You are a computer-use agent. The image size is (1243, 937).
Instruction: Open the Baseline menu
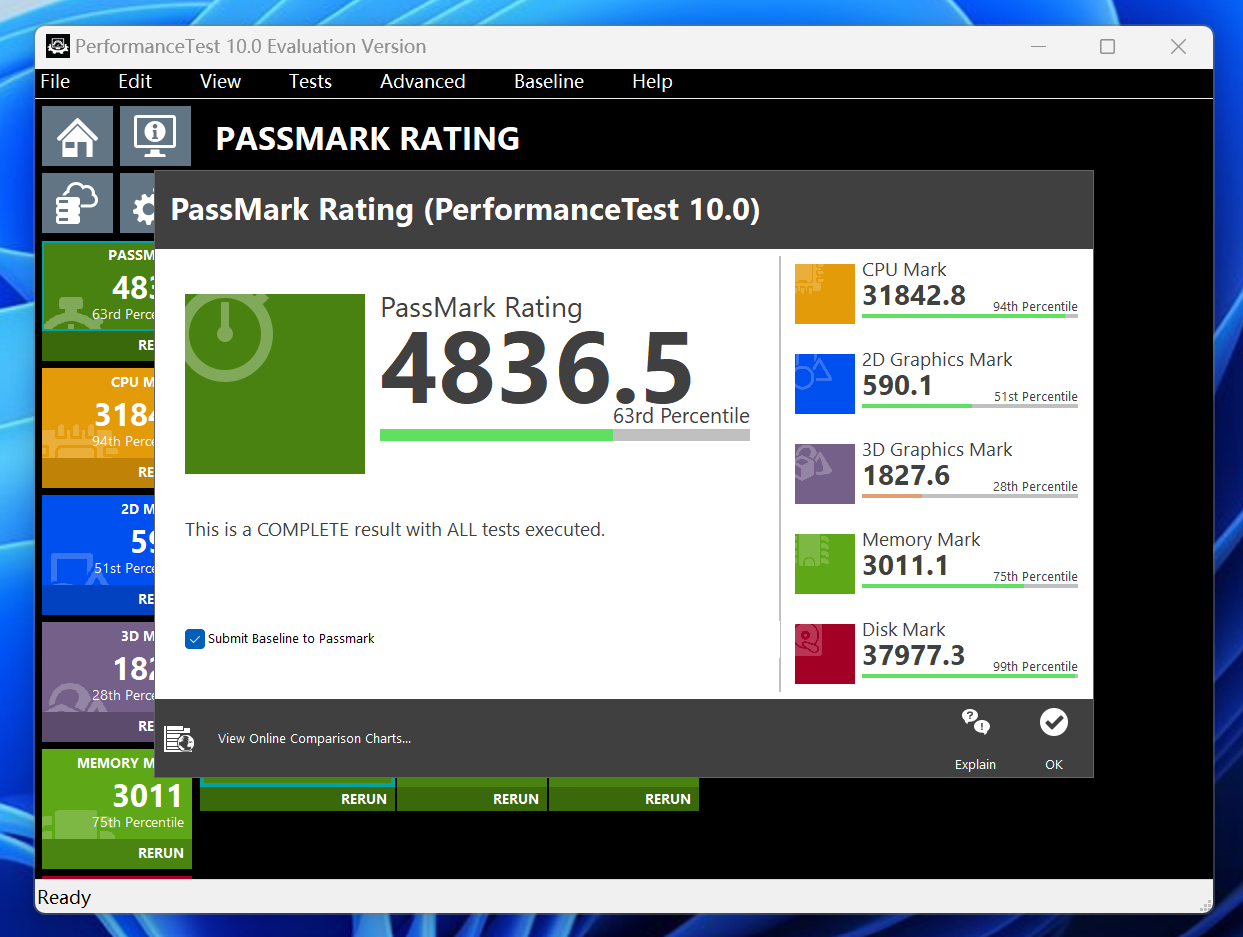[548, 82]
